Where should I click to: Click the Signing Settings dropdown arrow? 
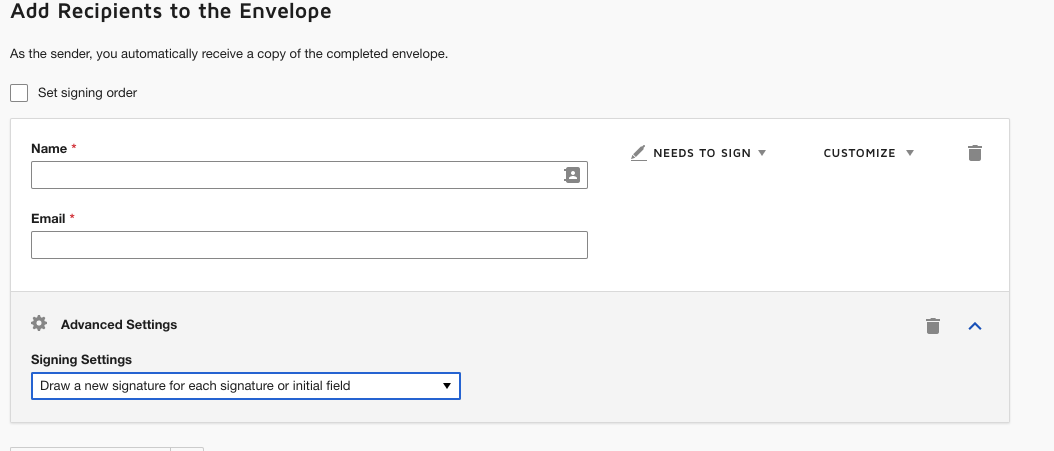pyautogui.click(x=446, y=385)
